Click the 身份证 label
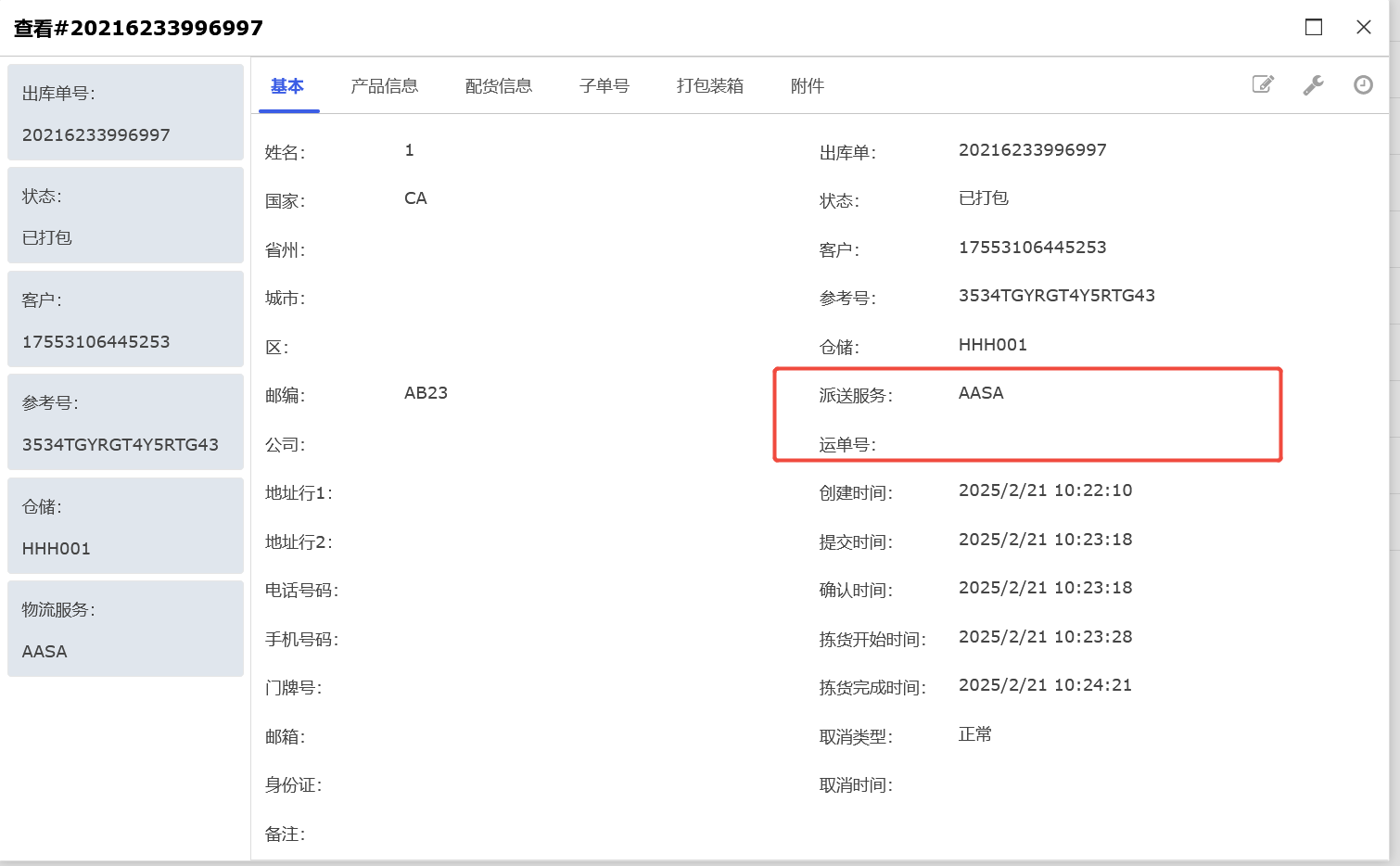 [x=293, y=785]
